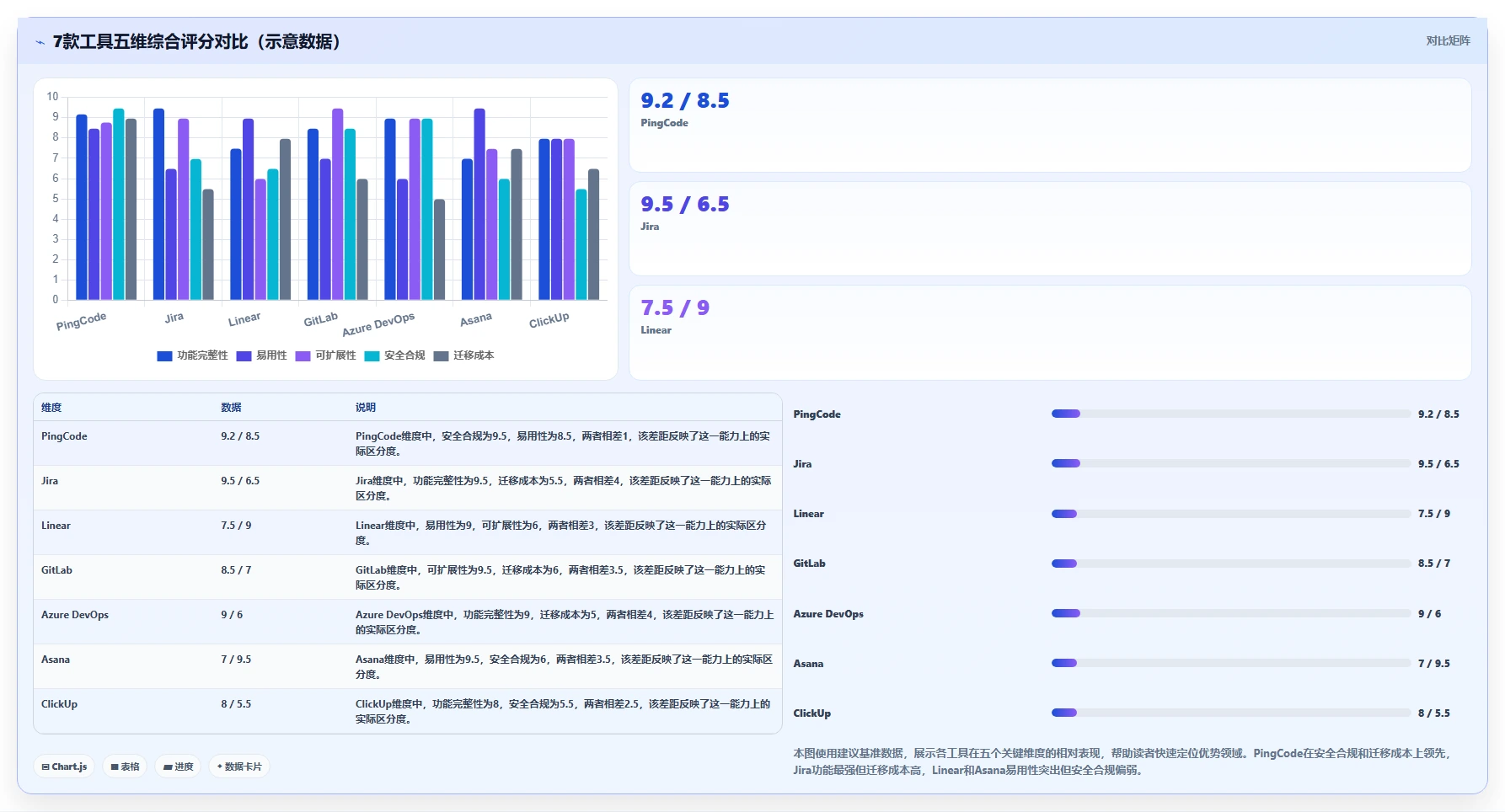Click the Azure DevOps label on the chart axis

(x=378, y=324)
